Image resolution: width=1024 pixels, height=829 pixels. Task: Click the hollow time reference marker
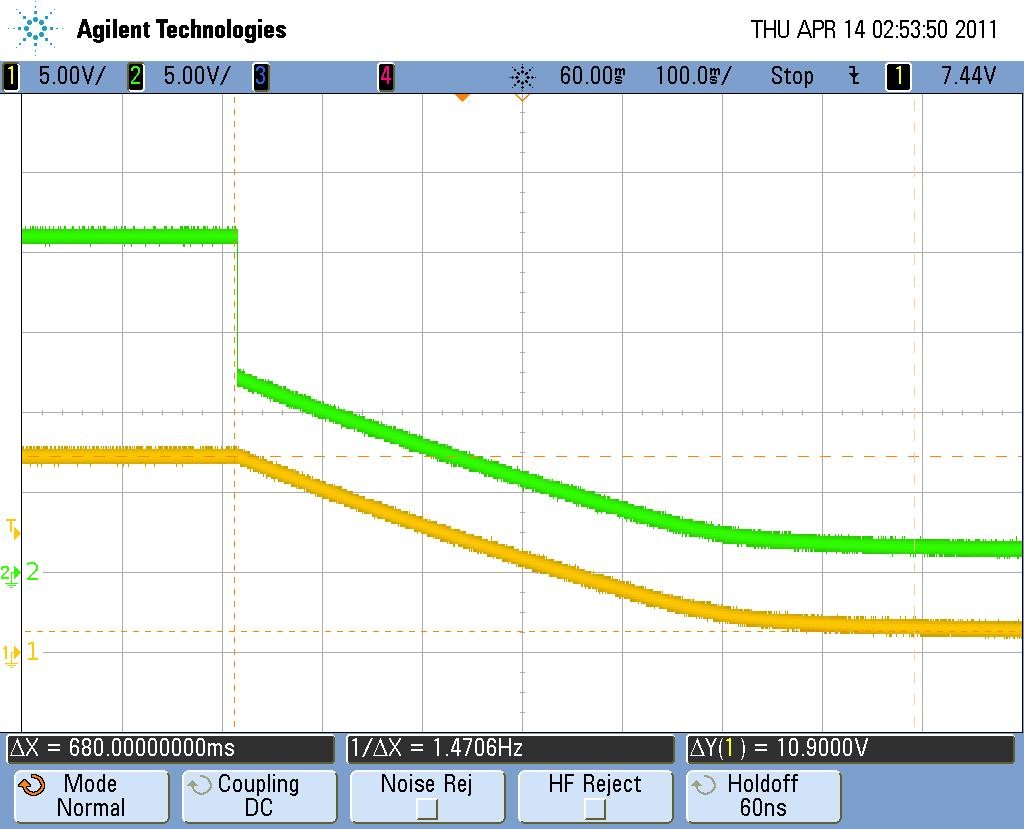pos(522,97)
